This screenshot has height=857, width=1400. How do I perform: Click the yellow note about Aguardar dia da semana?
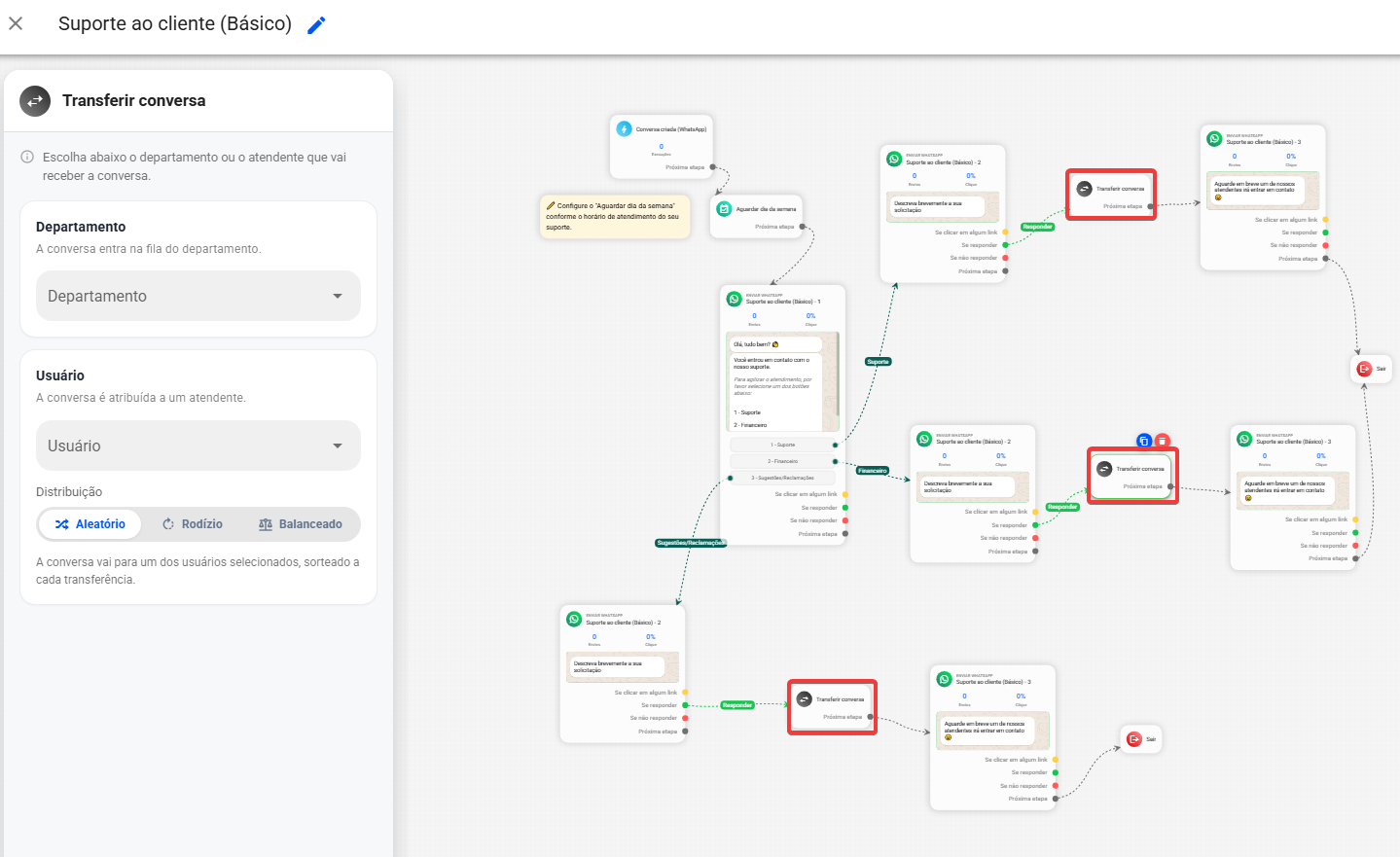click(x=615, y=217)
